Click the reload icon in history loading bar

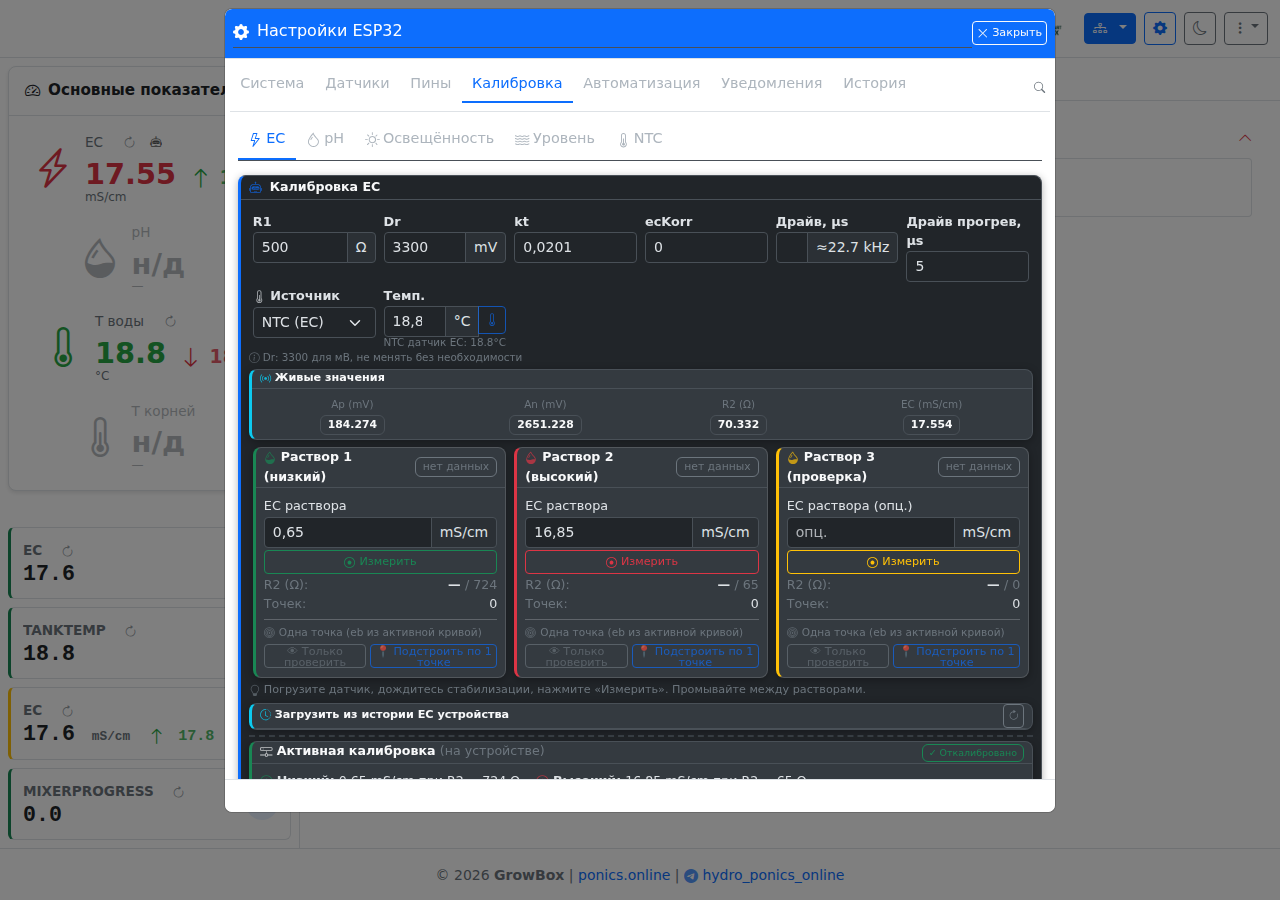click(x=1014, y=715)
